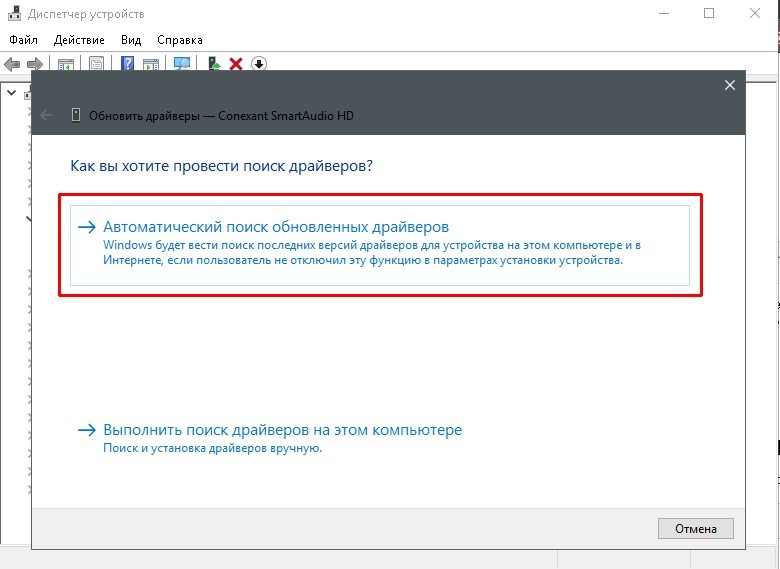Open the Properties toolbar icon
This screenshot has width=780, height=569.
pos(97,64)
